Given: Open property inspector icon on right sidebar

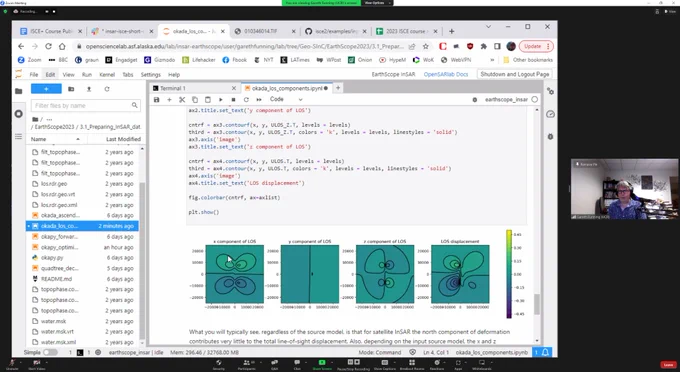Looking at the screenshot, I should [x=550, y=91].
